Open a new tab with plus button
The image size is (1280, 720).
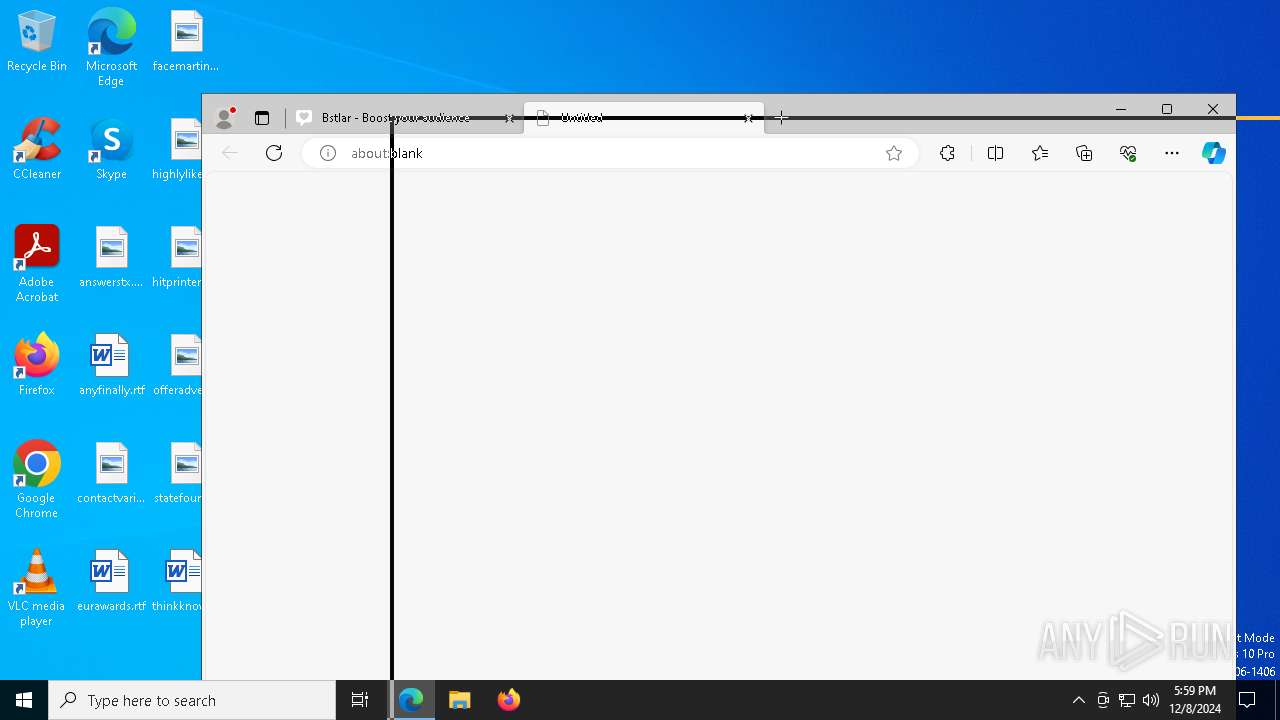781,118
